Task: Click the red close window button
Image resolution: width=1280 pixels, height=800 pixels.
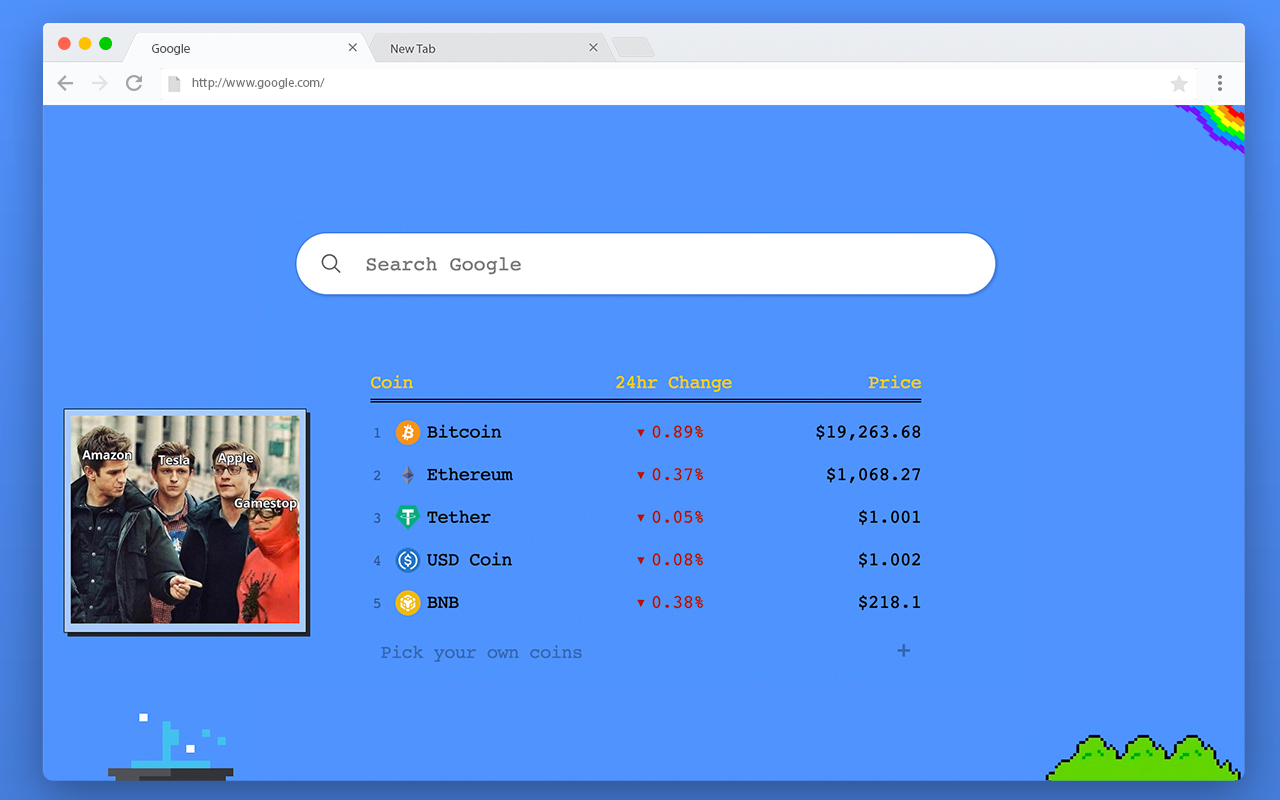Action: pos(64,44)
